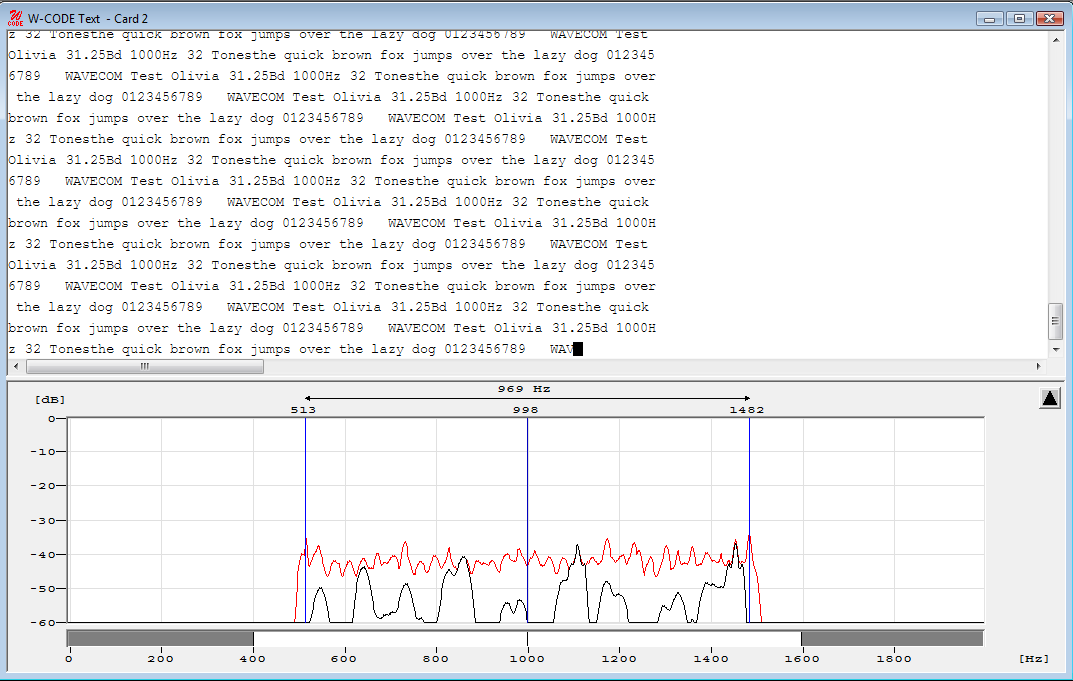Click the 400 tick label on frequency axis
The height and width of the screenshot is (681, 1073).
click(x=253, y=658)
